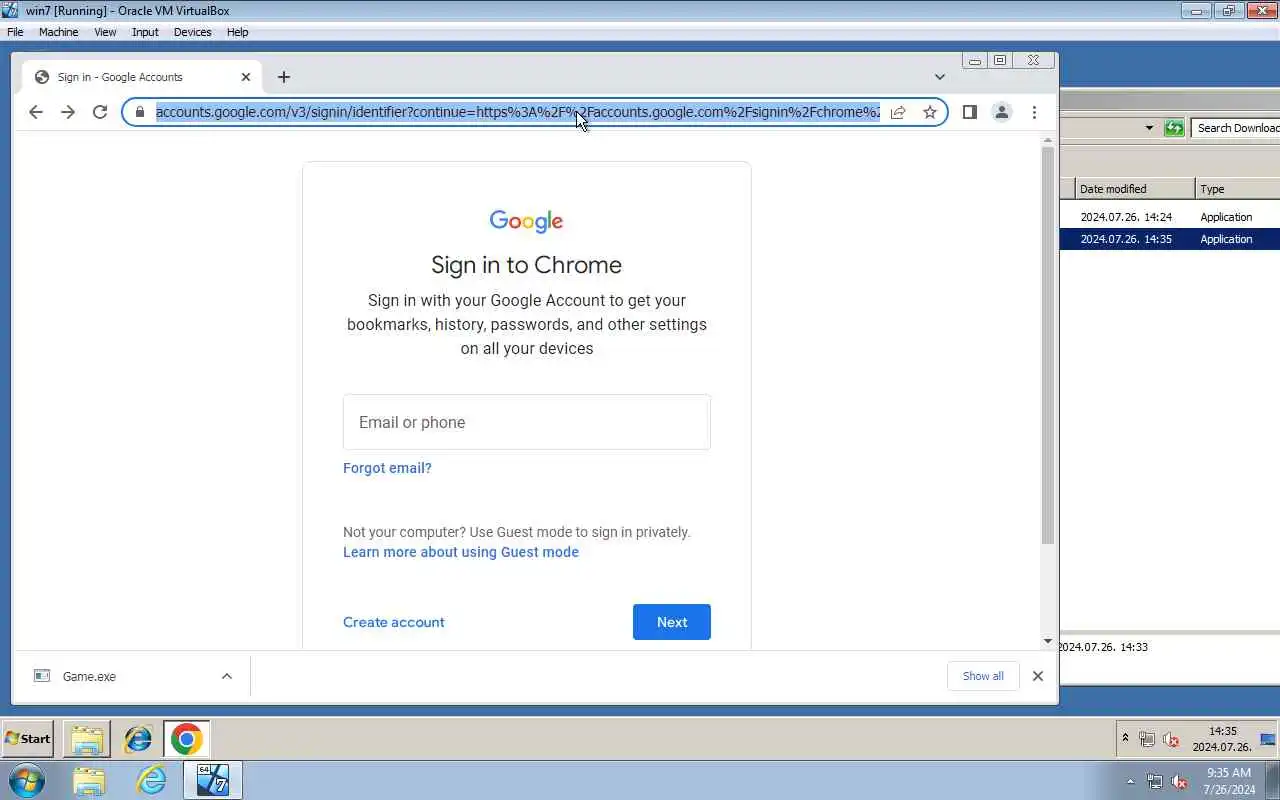Viewport: 1280px width, 800px height.
Task: Open Learn more about using Guest mode
Action: point(461,552)
